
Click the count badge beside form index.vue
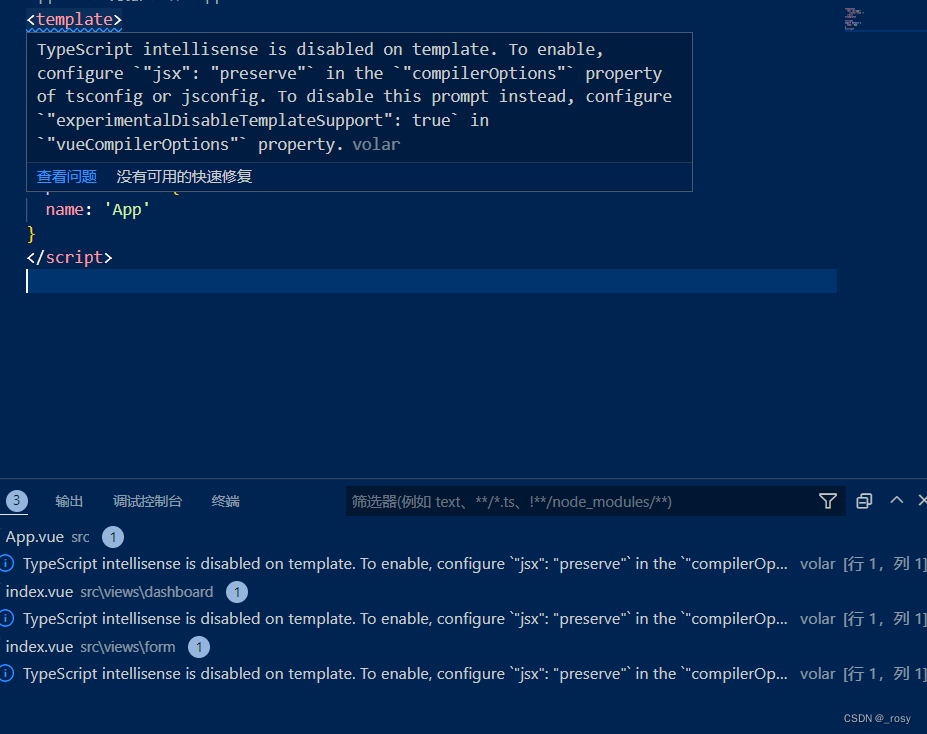click(x=199, y=647)
